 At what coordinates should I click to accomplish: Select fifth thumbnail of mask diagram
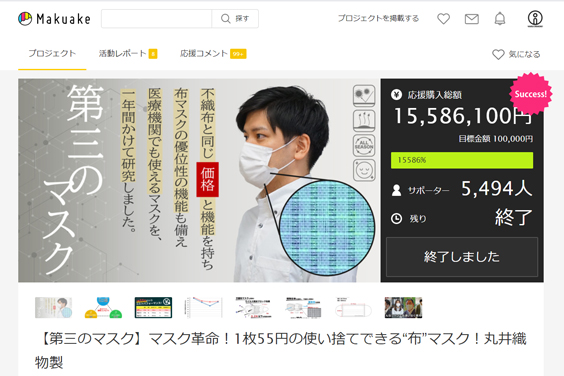[x=253, y=308]
